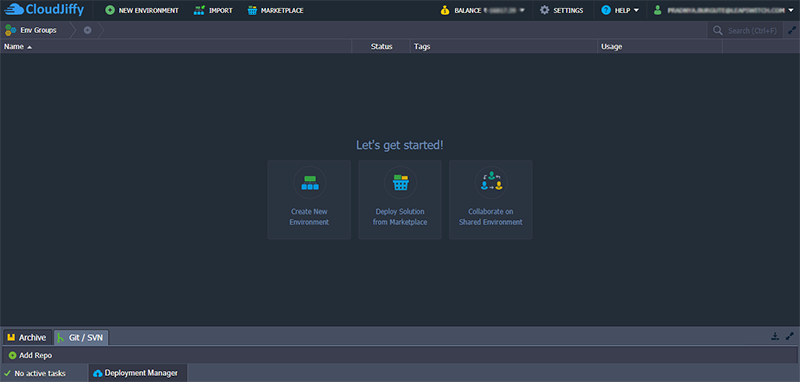Image resolution: width=800 pixels, height=382 pixels.
Task: Open New Environment wizard from toolbar
Action: click(x=142, y=10)
